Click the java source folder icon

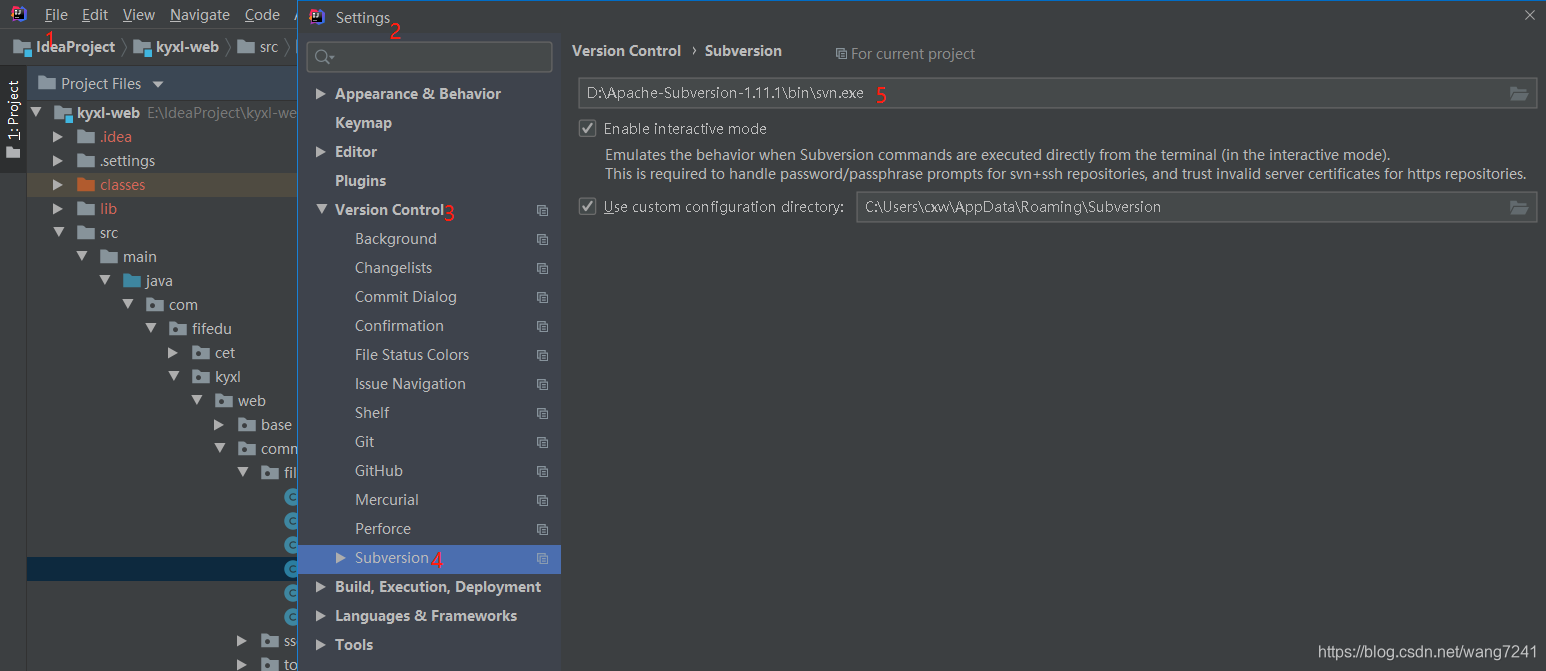coord(132,281)
